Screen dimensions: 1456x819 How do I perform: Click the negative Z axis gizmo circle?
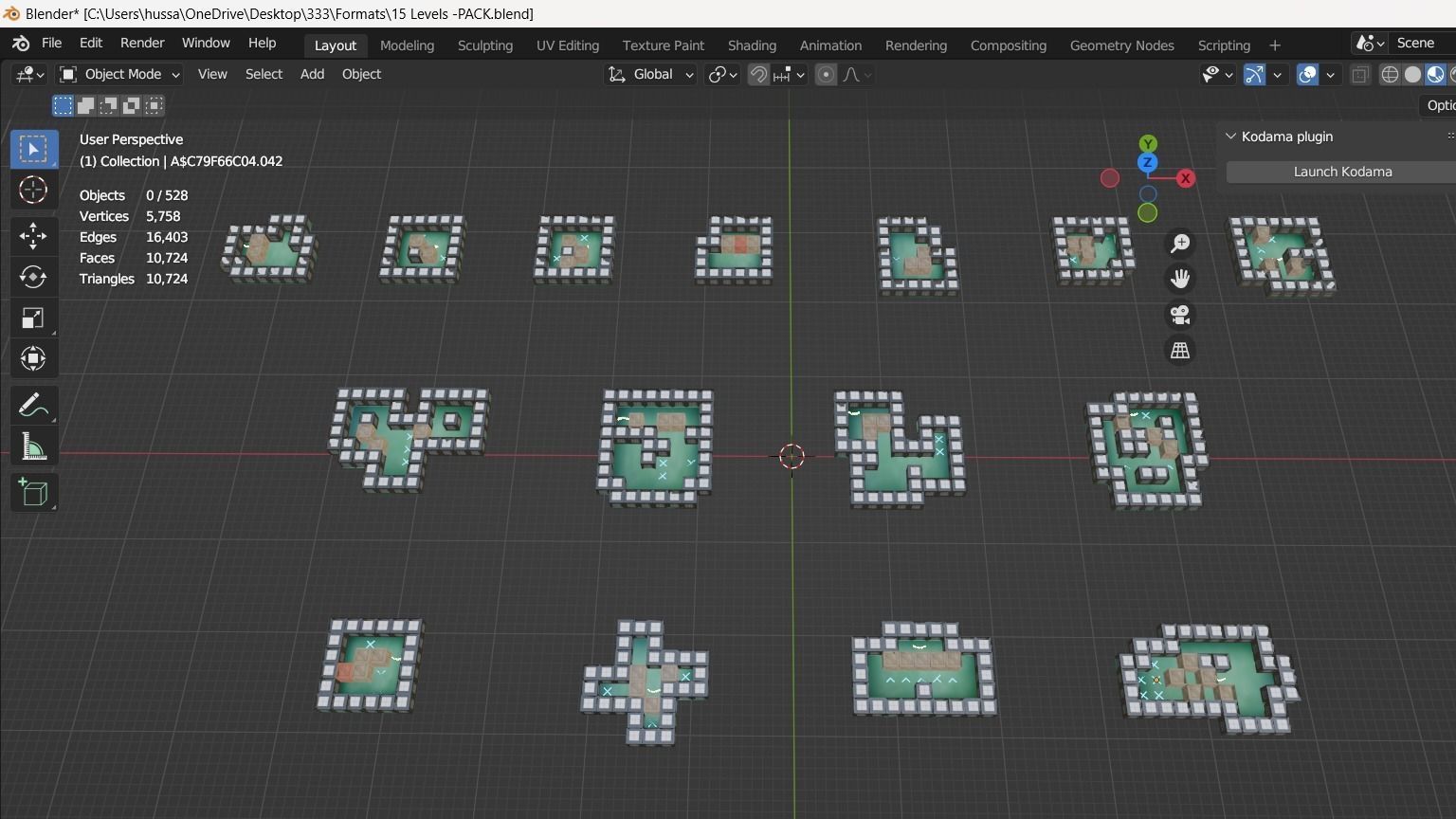pyautogui.click(x=1148, y=194)
